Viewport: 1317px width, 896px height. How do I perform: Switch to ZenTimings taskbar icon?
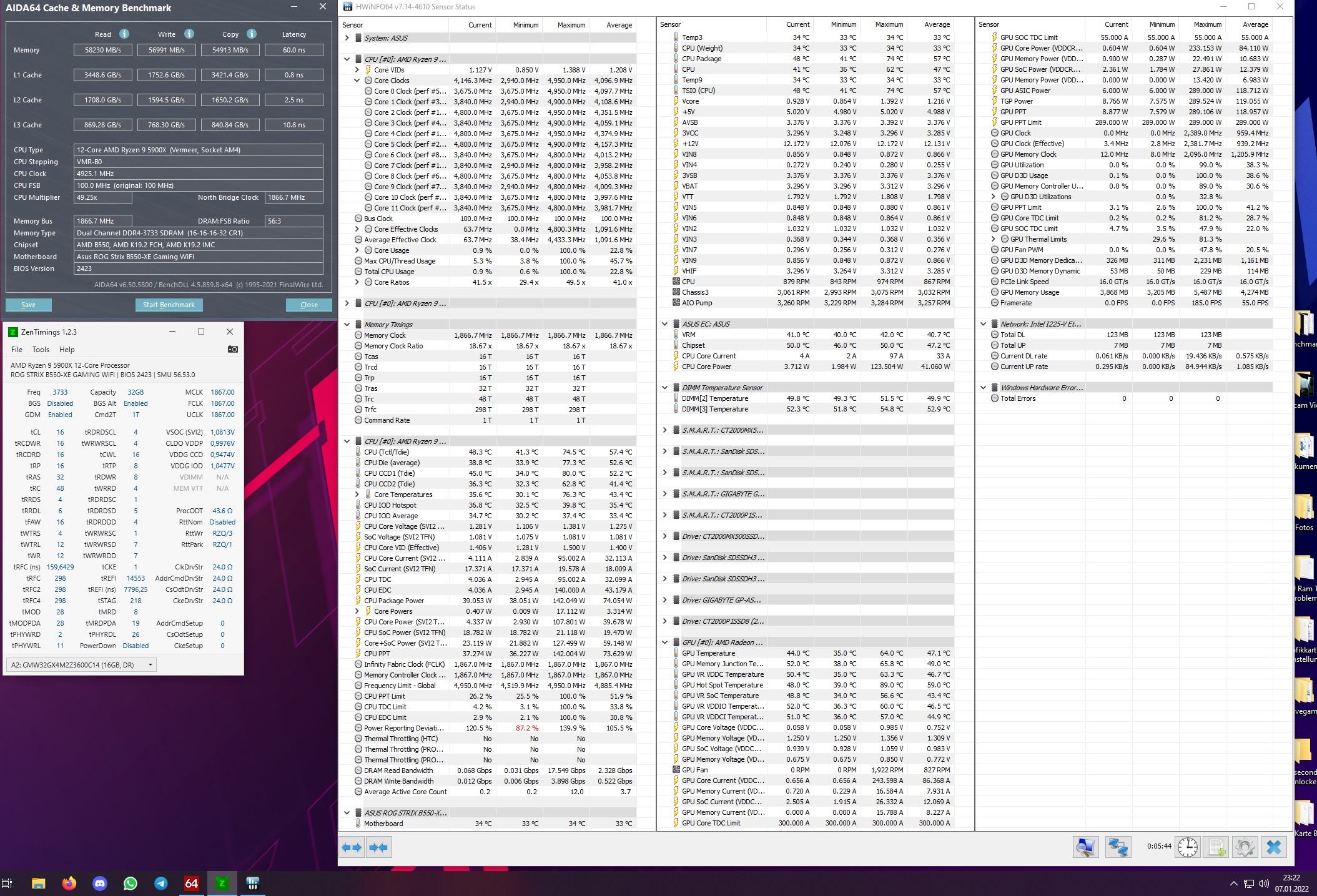222,883
